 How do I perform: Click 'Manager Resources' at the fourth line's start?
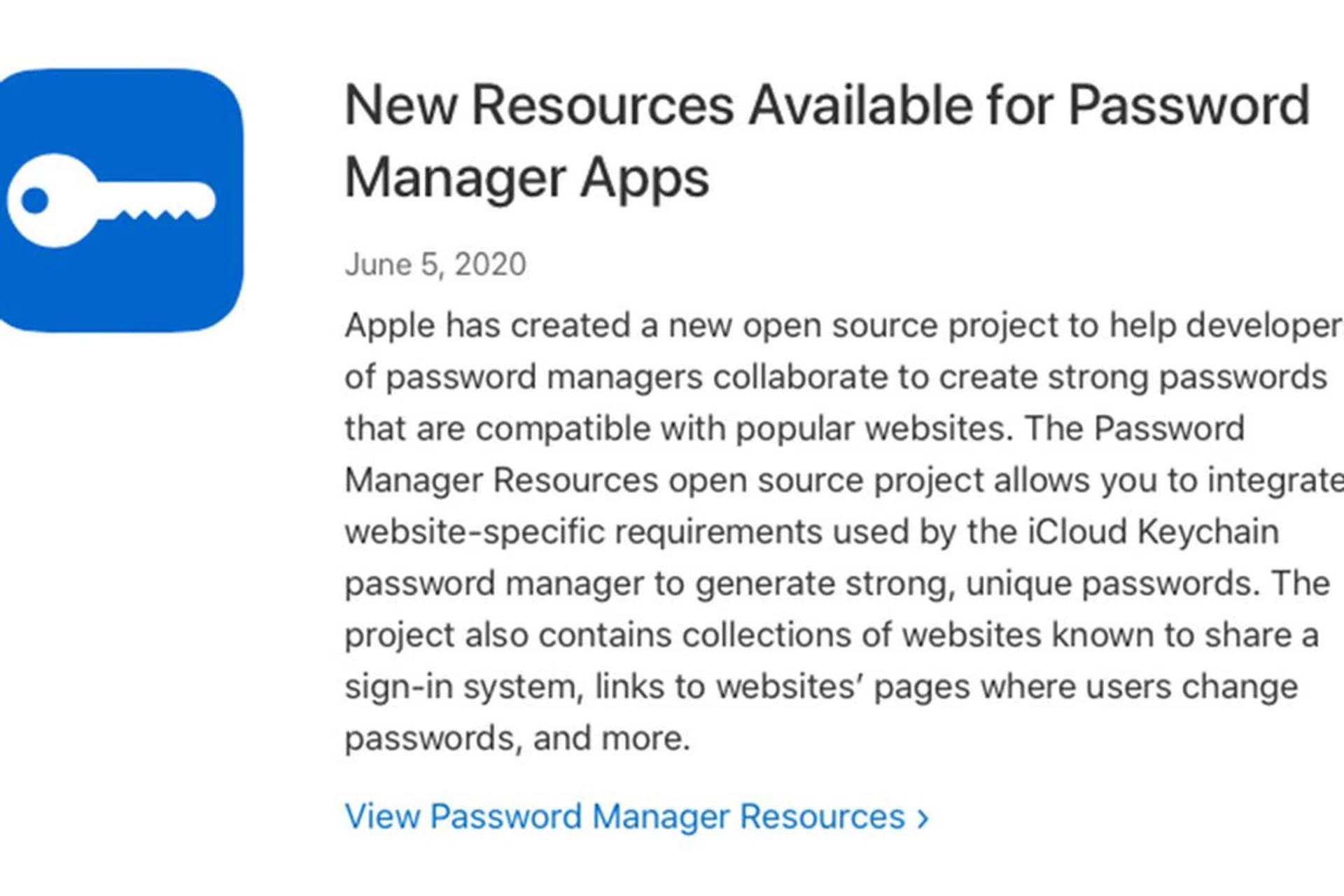pyautogui.click(x=501, y=481)
